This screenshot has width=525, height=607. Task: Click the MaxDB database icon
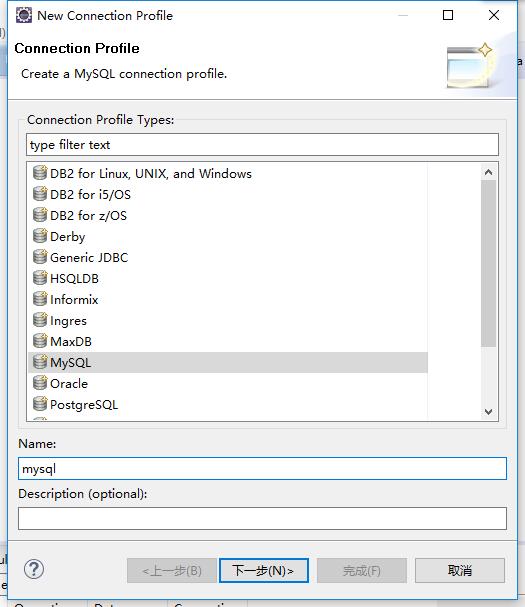pyautogui.click(x=39, y=341)
